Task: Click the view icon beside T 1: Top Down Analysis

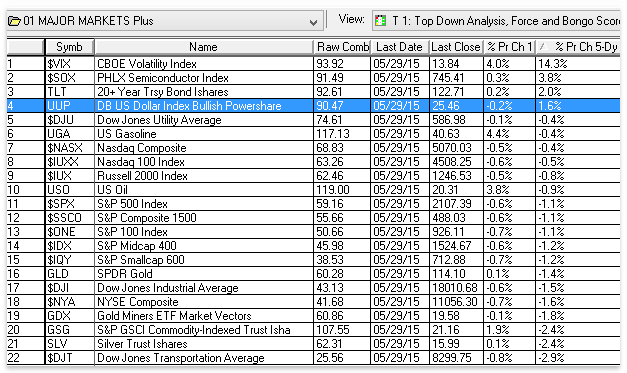Action: pos(381,20)
